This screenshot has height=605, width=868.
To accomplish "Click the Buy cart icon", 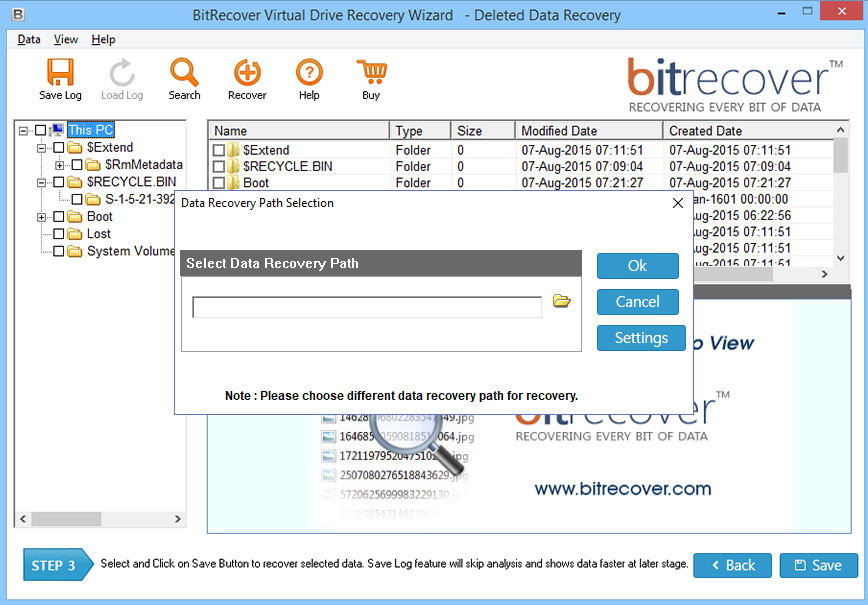I will click(x=371, y=73).
